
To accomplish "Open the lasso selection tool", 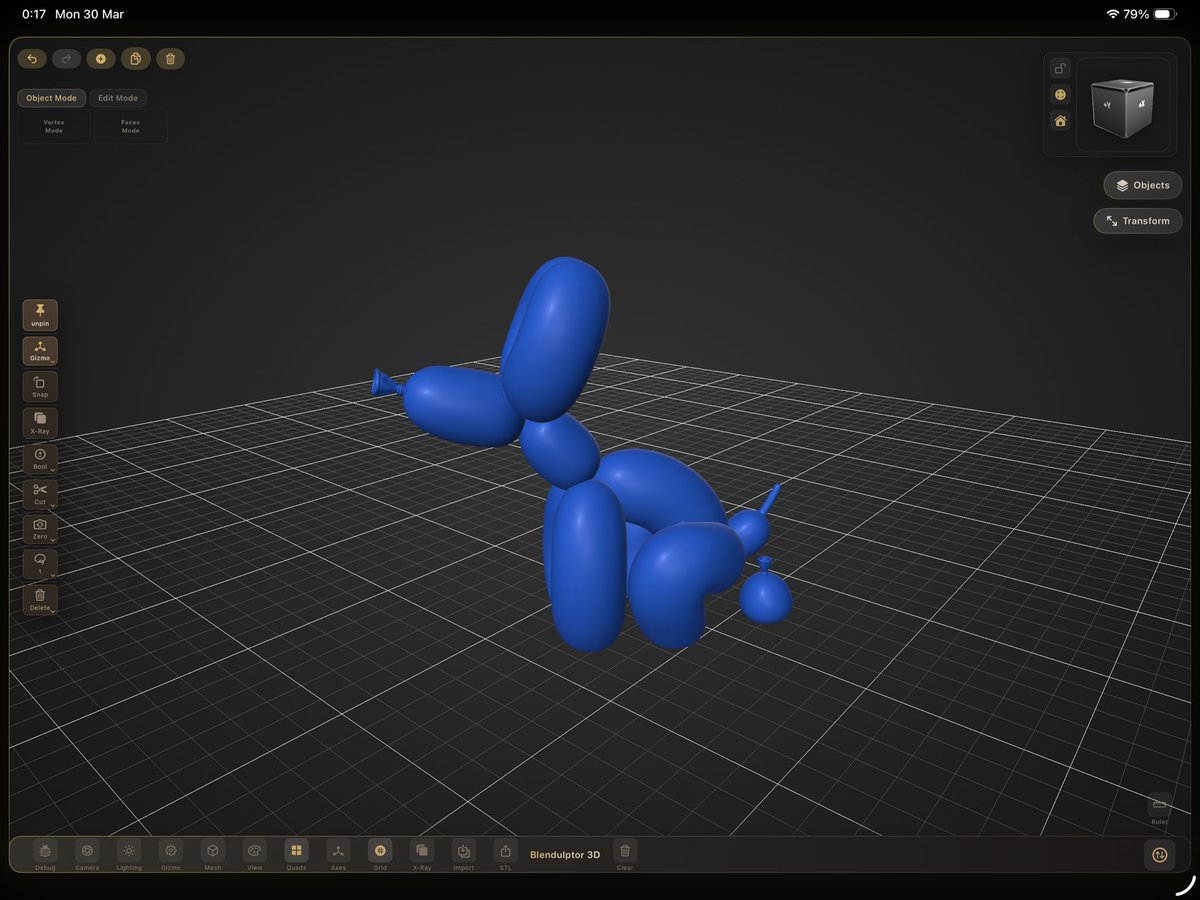I will (40, 564).
